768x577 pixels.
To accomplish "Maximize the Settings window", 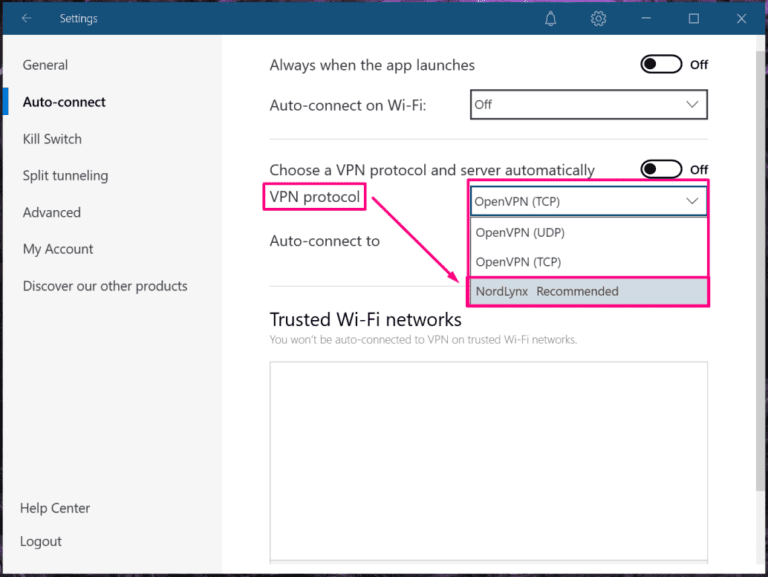I will [694, 19].
